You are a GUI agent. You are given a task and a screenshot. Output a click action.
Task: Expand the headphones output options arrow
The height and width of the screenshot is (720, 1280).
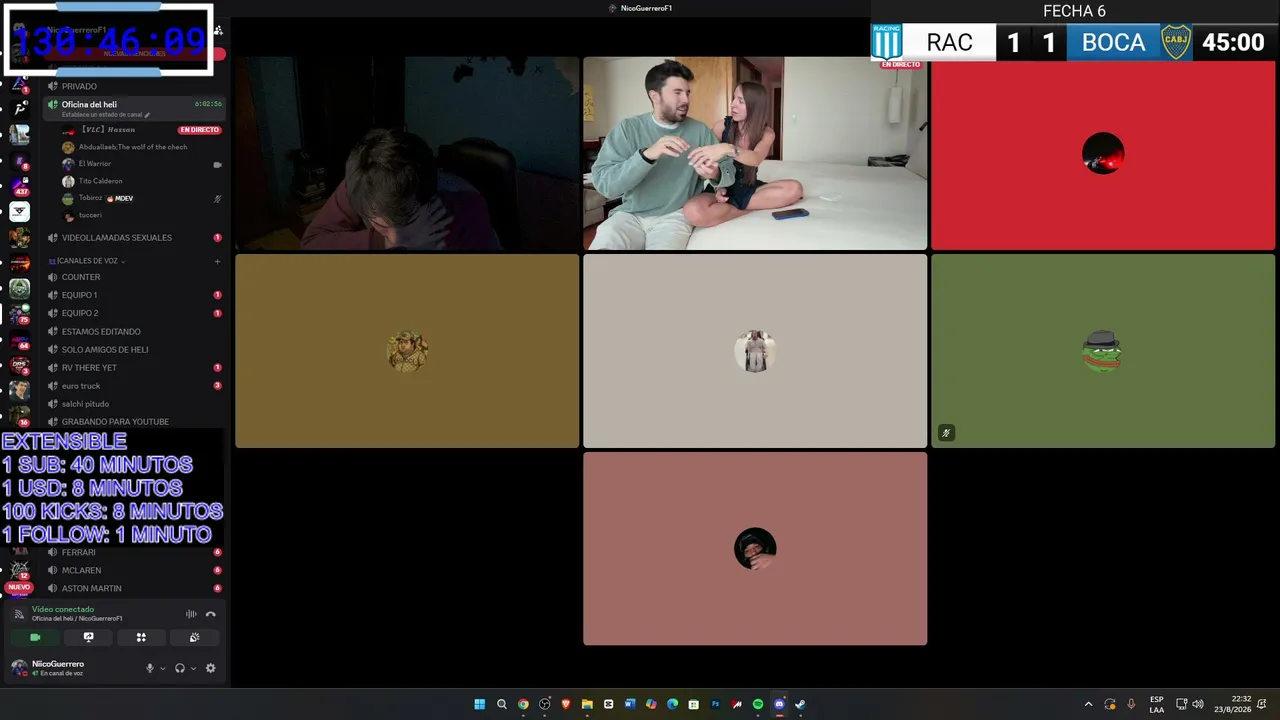193,668
